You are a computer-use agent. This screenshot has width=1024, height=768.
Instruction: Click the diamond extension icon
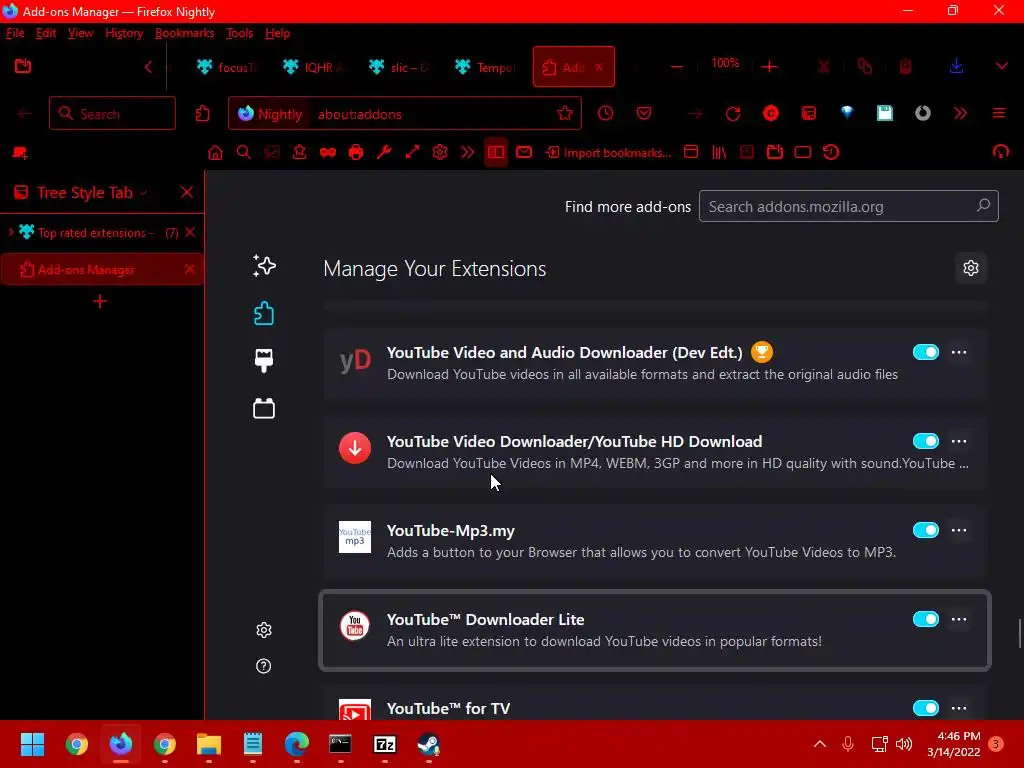(x=847, y=113)
